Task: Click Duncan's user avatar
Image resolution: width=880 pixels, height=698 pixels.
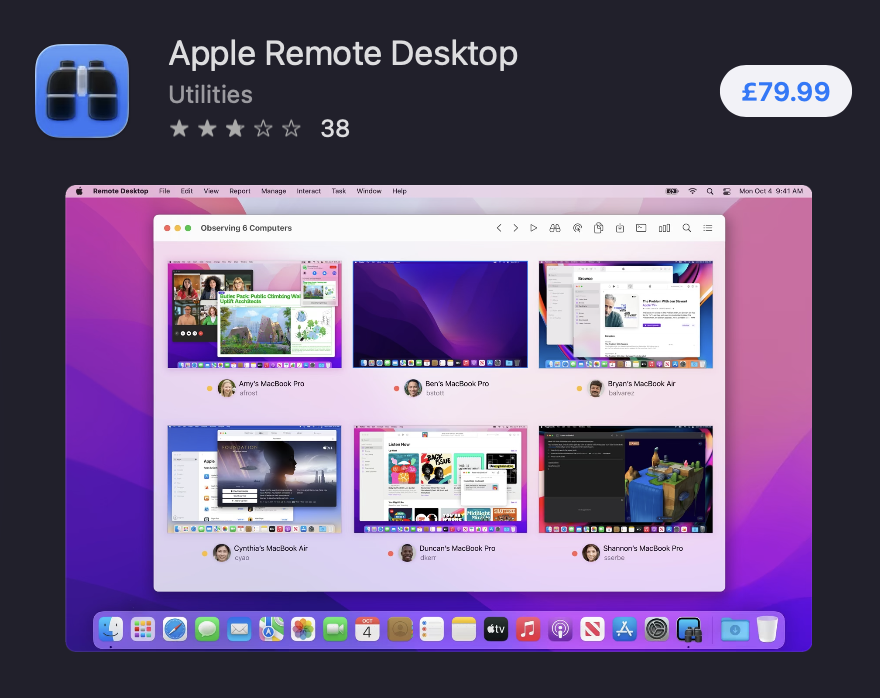Action: (x=407, y=553)
